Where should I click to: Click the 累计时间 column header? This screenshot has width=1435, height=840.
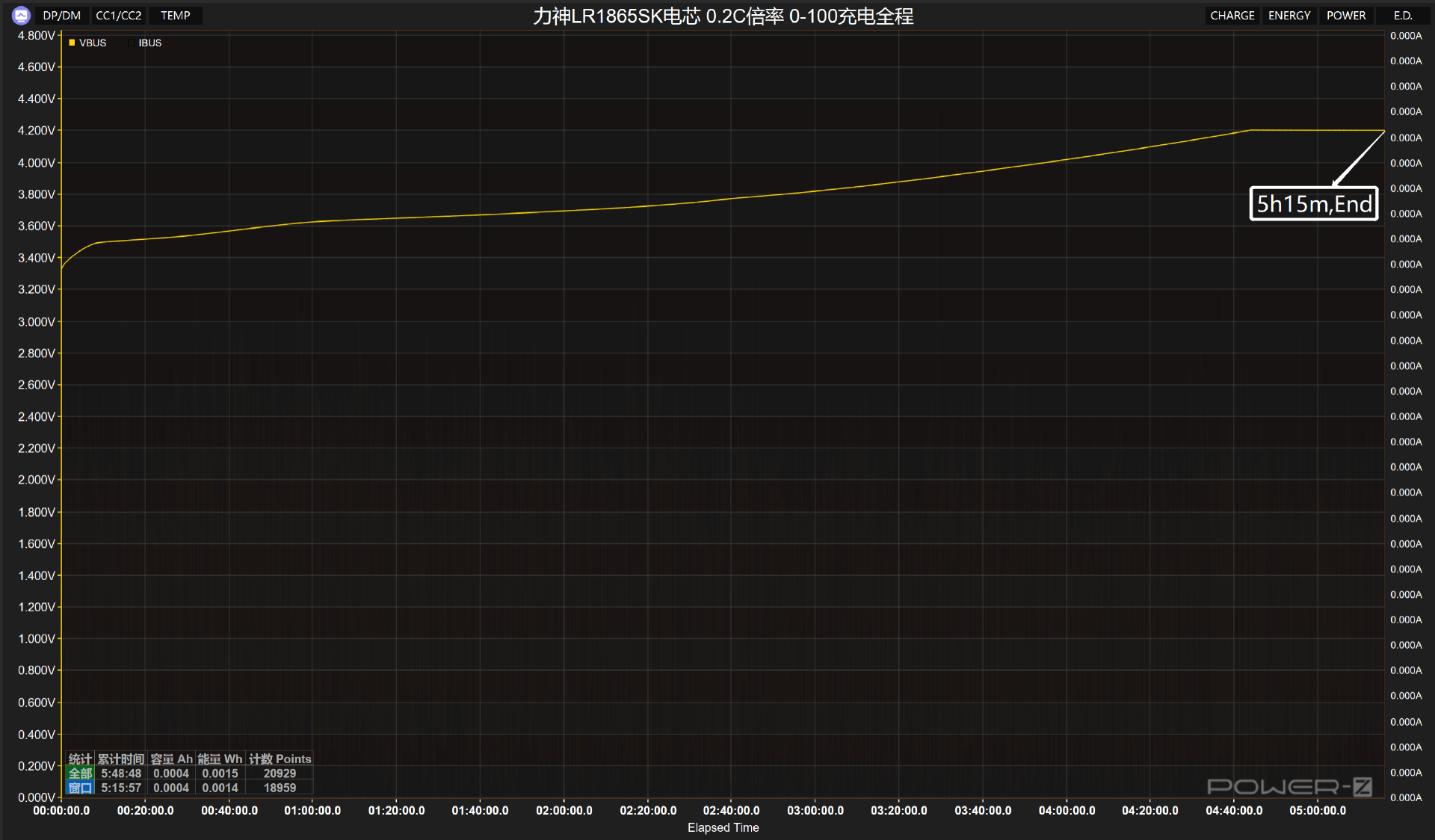tap(121, 759)
